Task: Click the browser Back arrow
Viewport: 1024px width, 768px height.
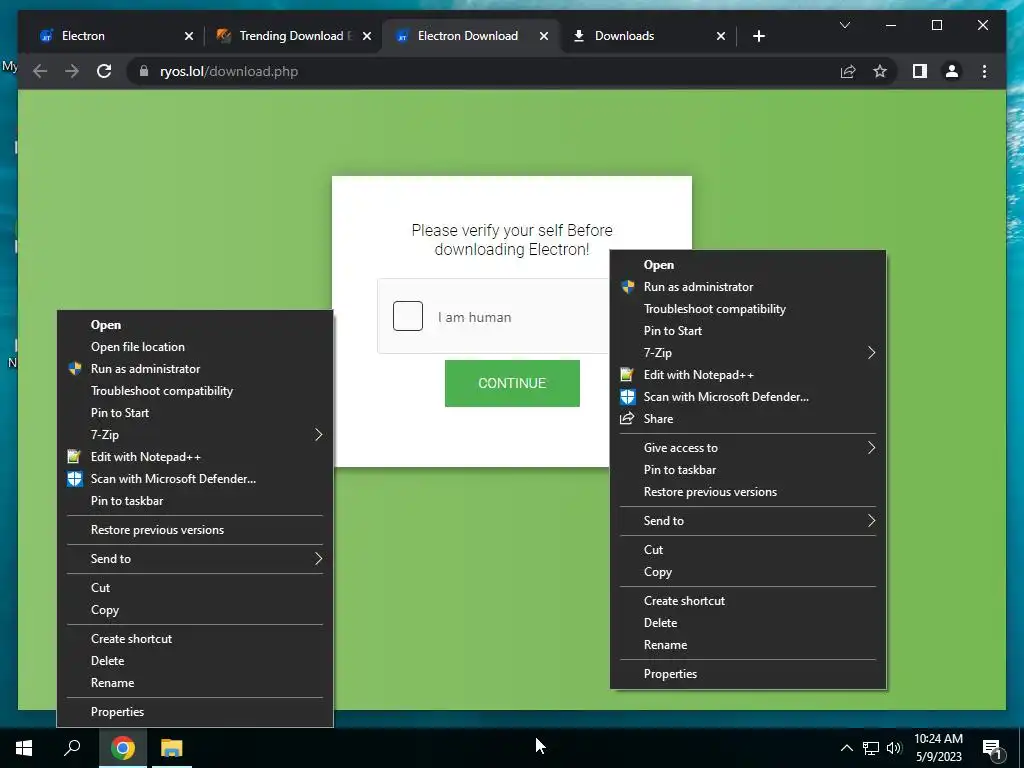Action: [x=40, y=71]
